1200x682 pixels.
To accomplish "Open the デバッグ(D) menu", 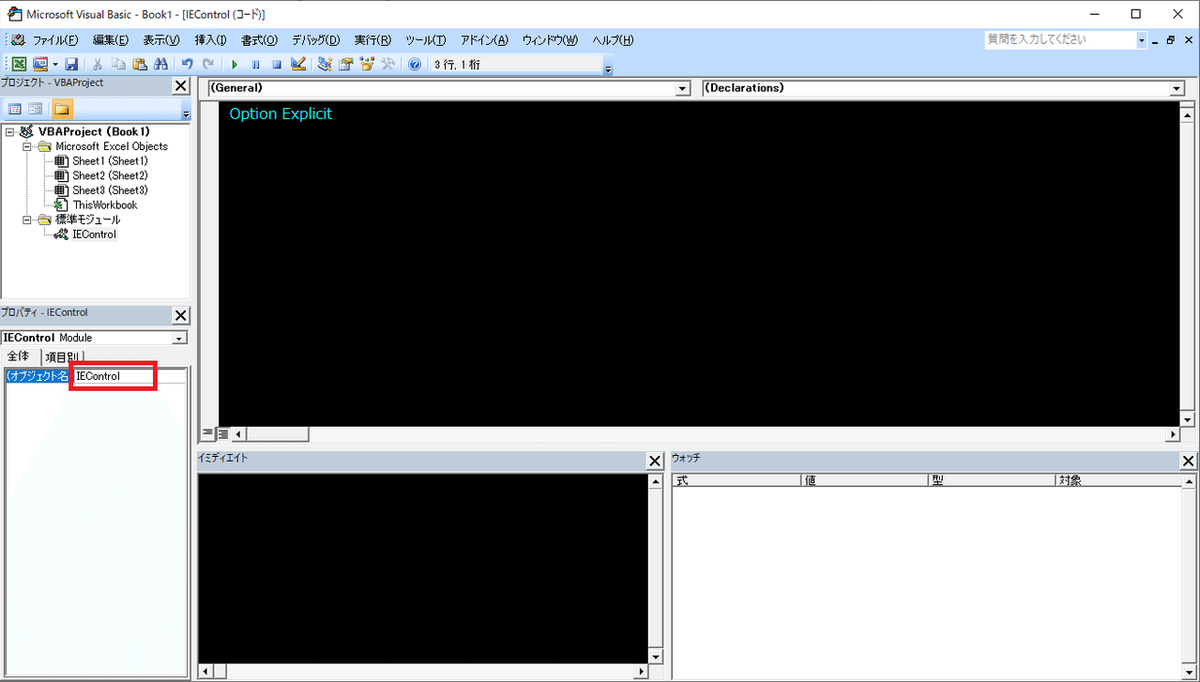I will click(x=316, y=40).
